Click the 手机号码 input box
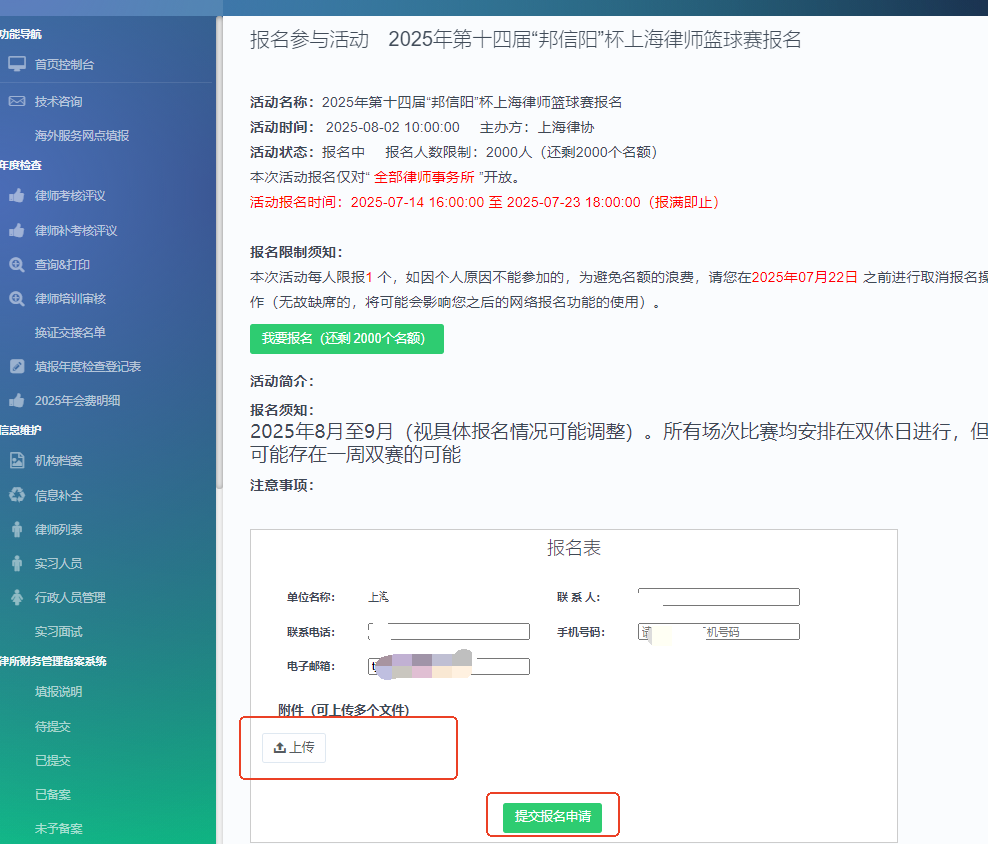Image resolution: width=988 pixels, height=844 pixels. pyautogui.click(x=718, y=632)
